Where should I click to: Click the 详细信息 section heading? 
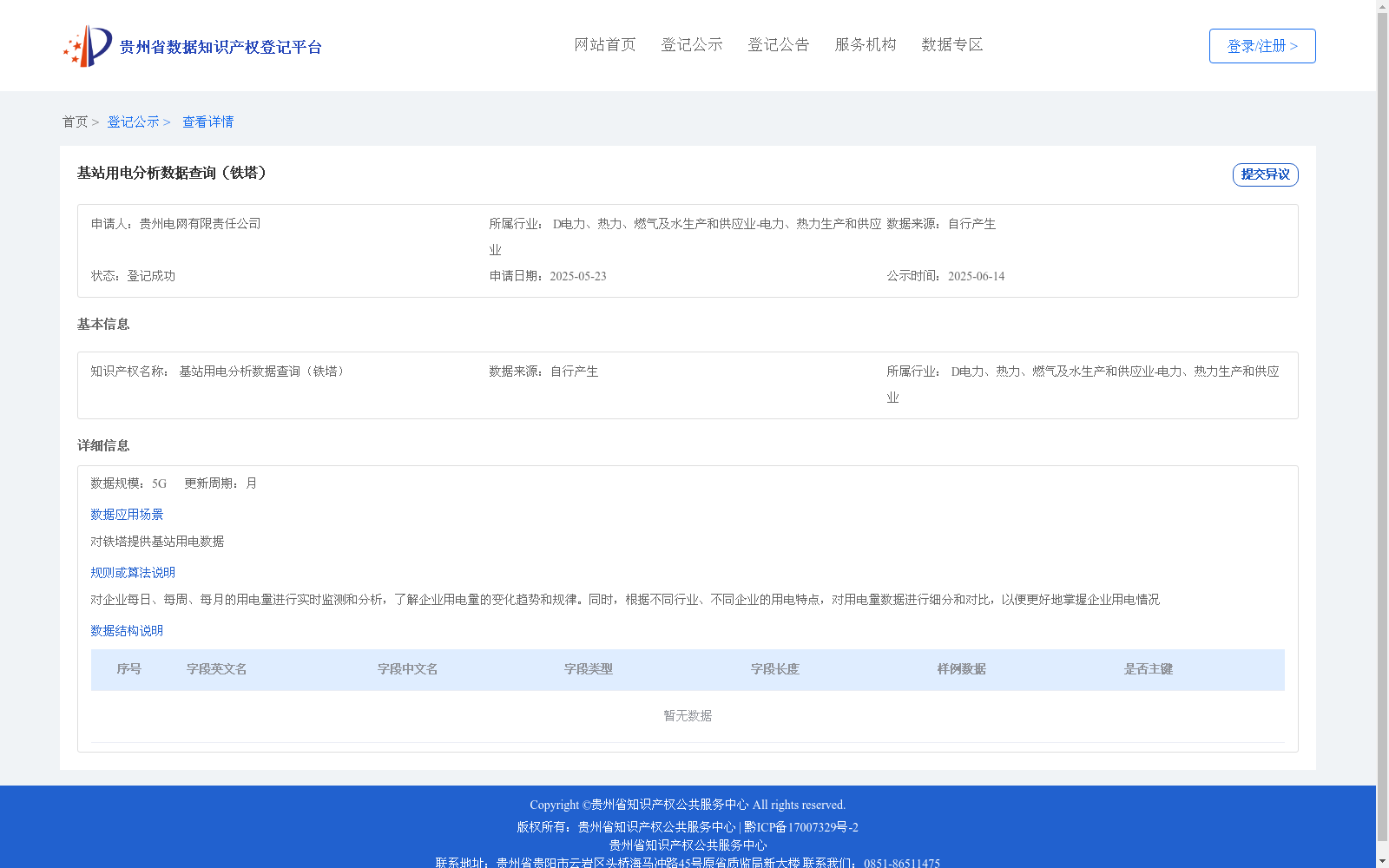pyautogui.click(x=103, y=446)
